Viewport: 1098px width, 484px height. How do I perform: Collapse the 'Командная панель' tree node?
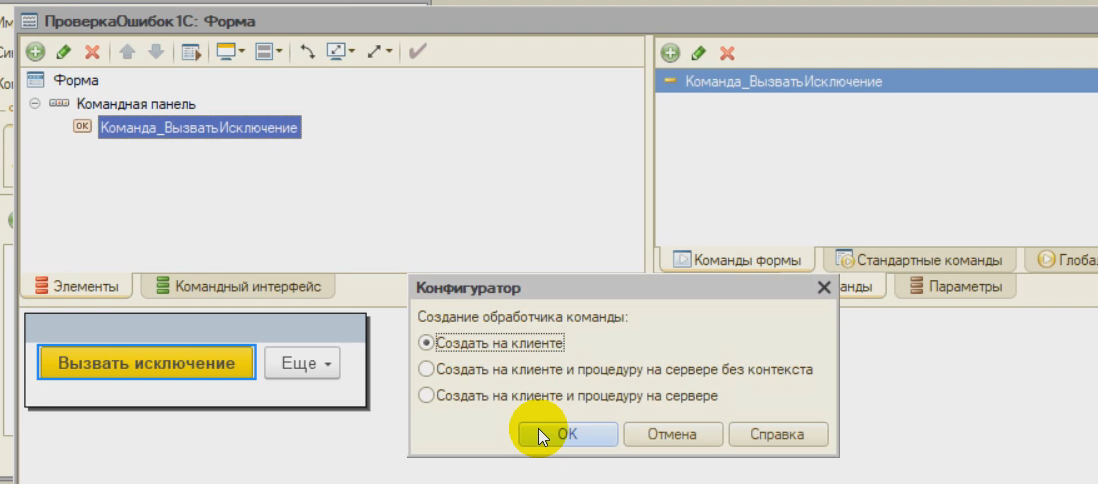pyautogui.click(x=35, y=103)
